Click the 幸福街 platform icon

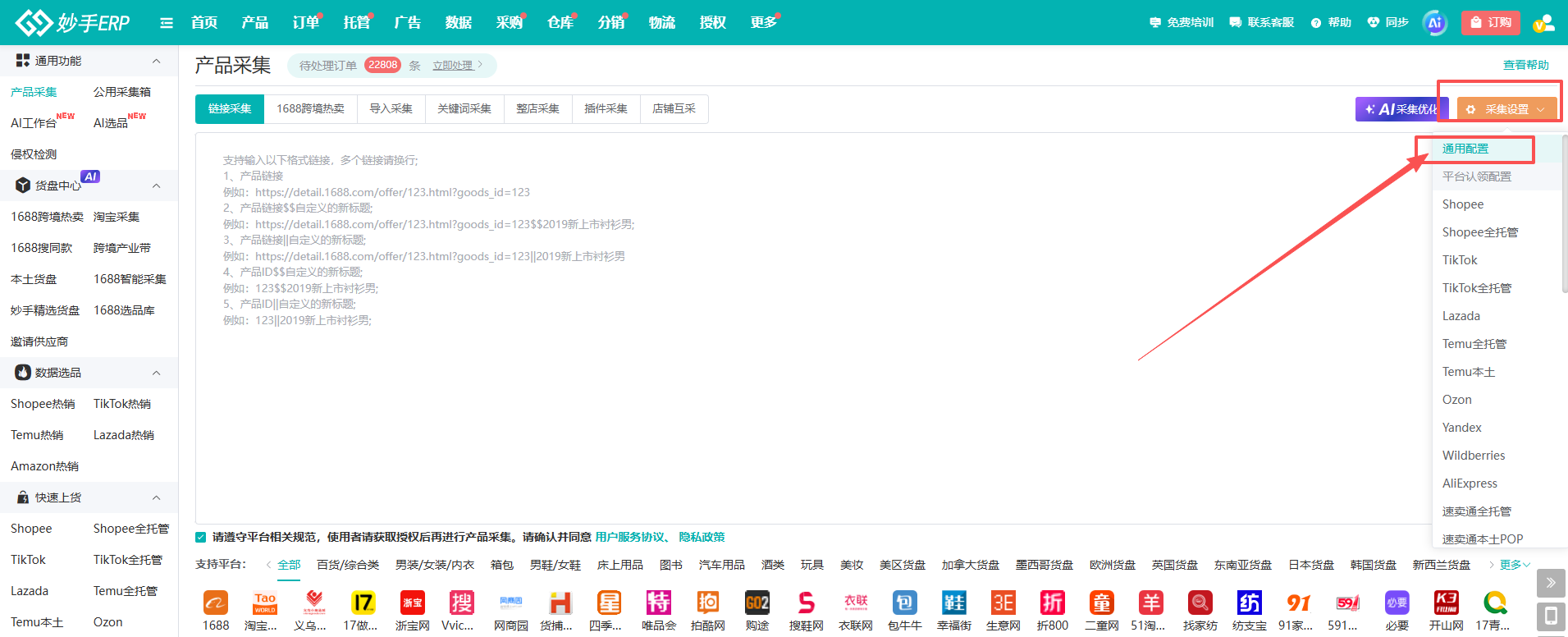(953, 603)
